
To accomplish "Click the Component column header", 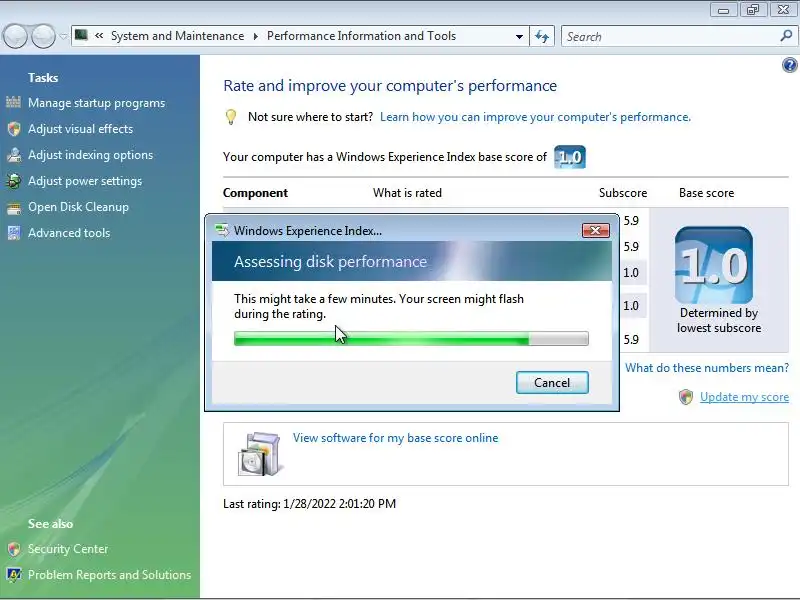I will tap(255, 193).
